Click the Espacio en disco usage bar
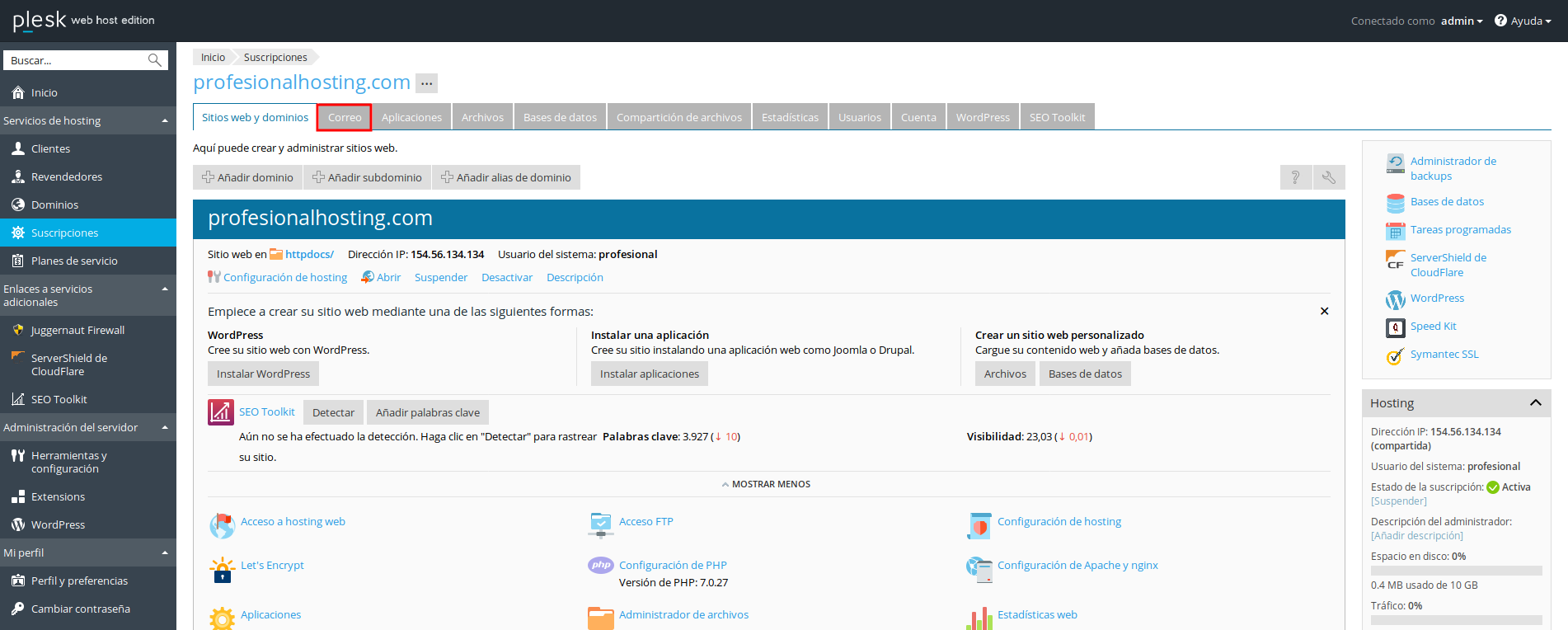Viewport: 1568px width, 630px height. pos(1456,571)
